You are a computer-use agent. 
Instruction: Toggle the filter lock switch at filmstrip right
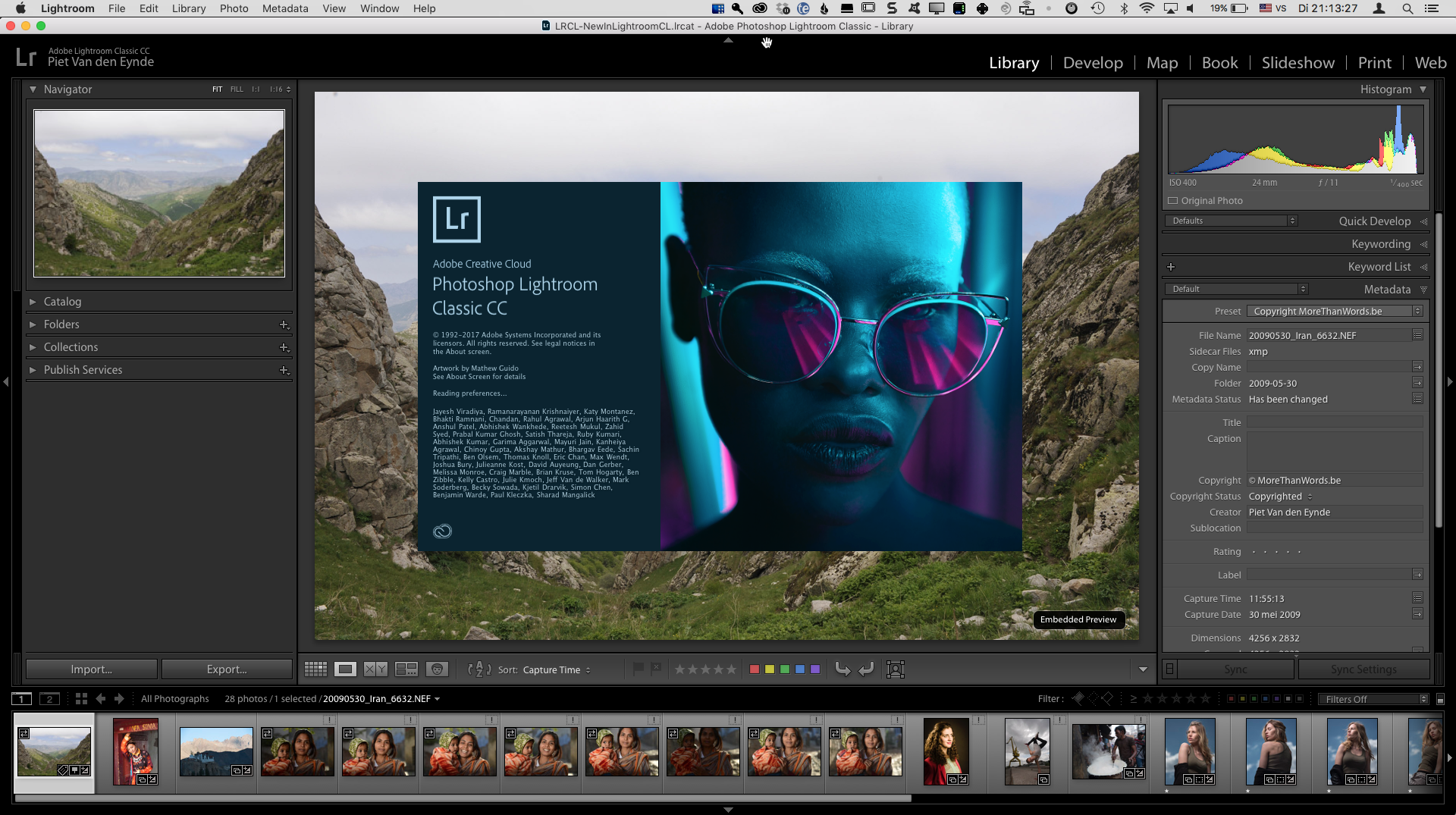click(1440, 699)
